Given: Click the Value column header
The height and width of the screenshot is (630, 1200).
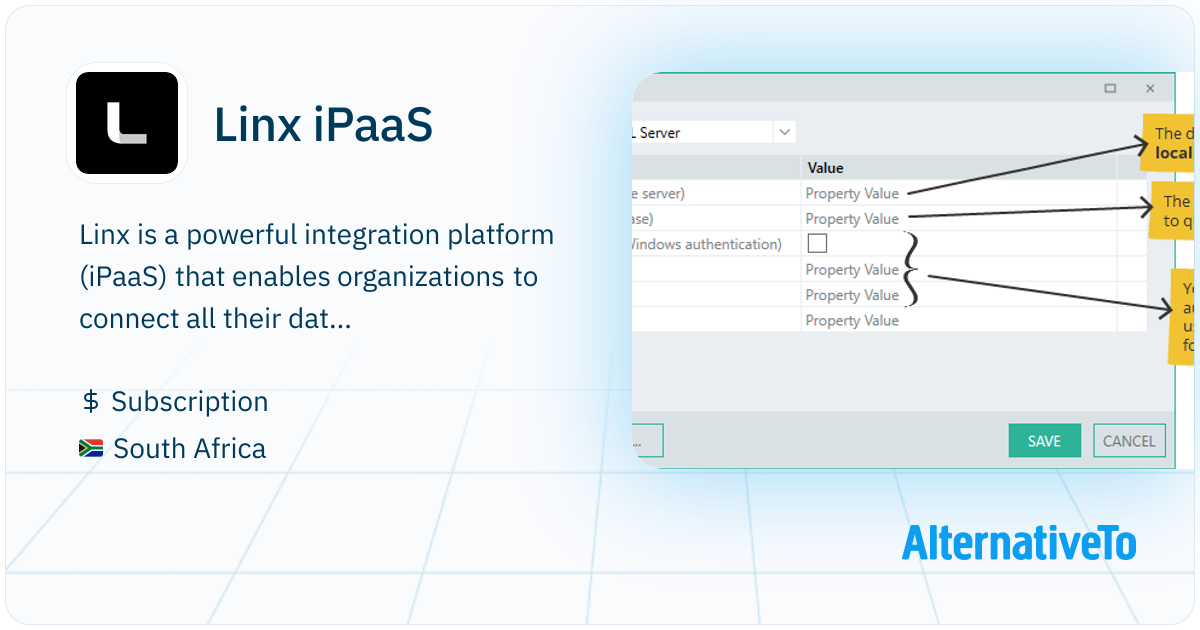Looking at the screenshot, I should (x=826, y=168).
